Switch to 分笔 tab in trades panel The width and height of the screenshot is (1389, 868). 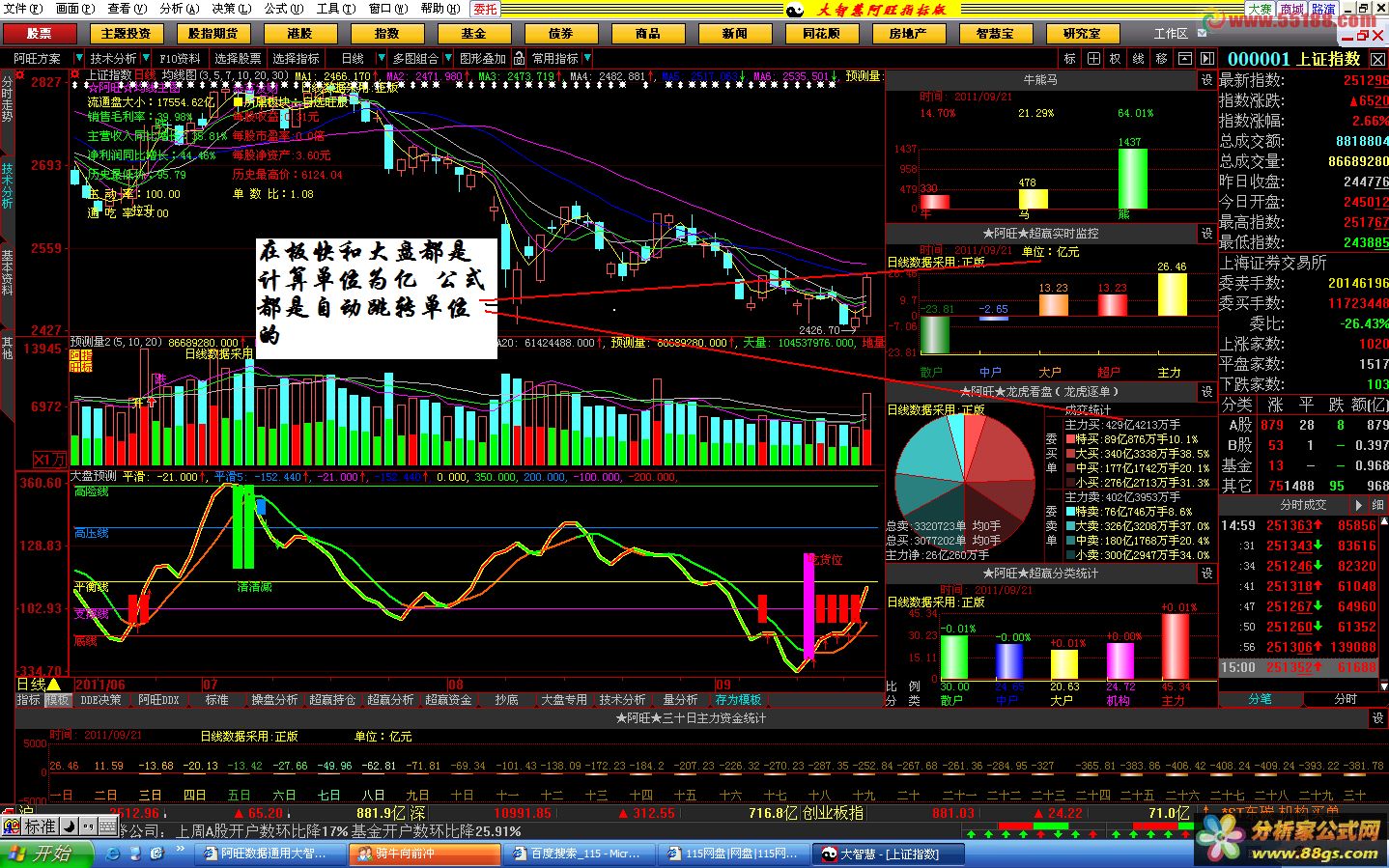(x=1260, y=699)
